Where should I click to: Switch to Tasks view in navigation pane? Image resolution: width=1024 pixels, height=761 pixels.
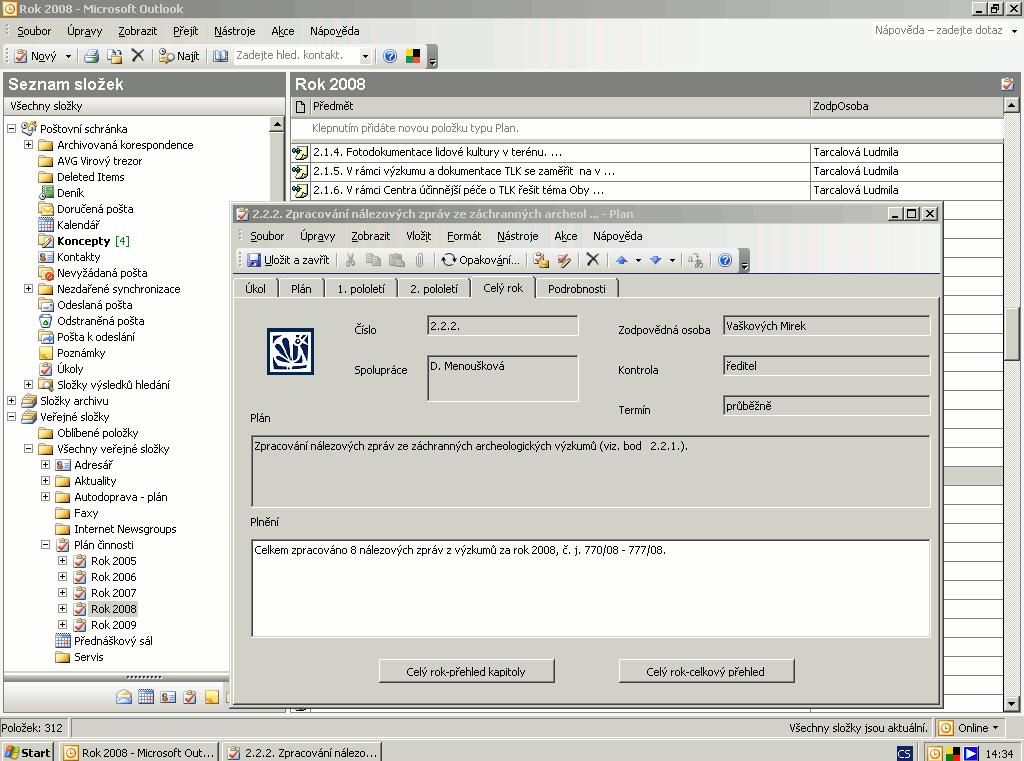(189, 697)
